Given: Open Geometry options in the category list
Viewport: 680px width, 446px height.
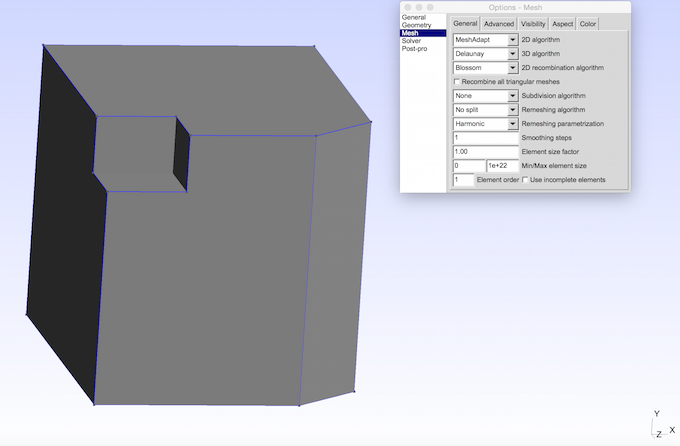Looking at the screenshot, I should click(x=416, y=25).
